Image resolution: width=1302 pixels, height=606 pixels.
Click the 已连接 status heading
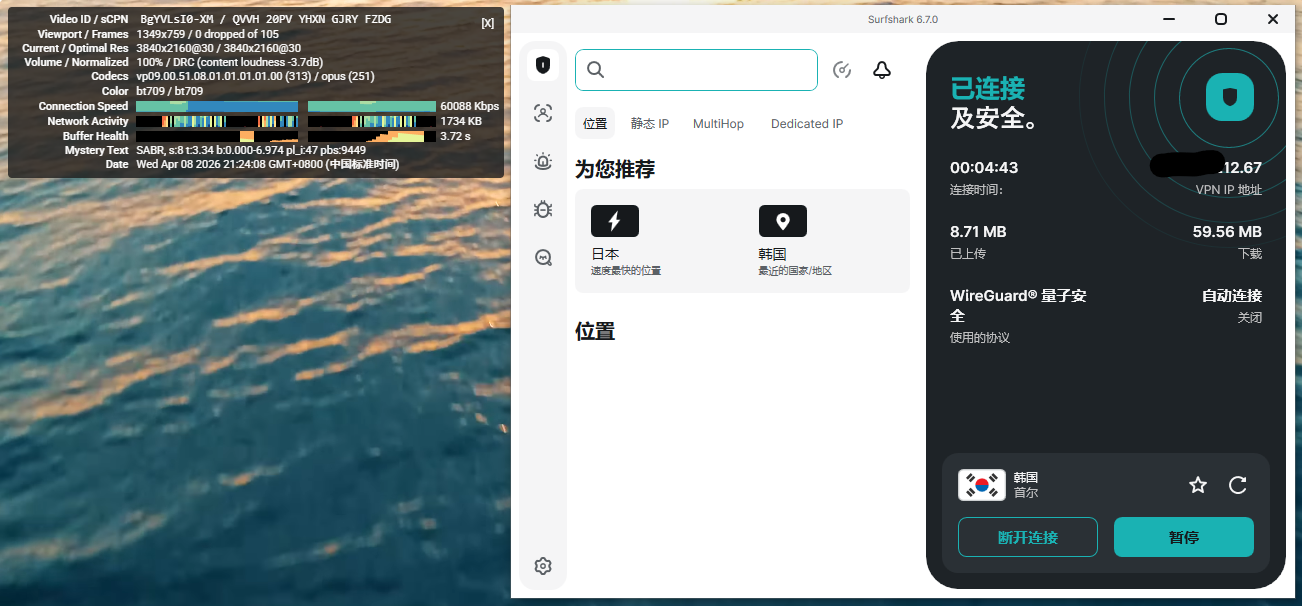click(x=988, y=88)
